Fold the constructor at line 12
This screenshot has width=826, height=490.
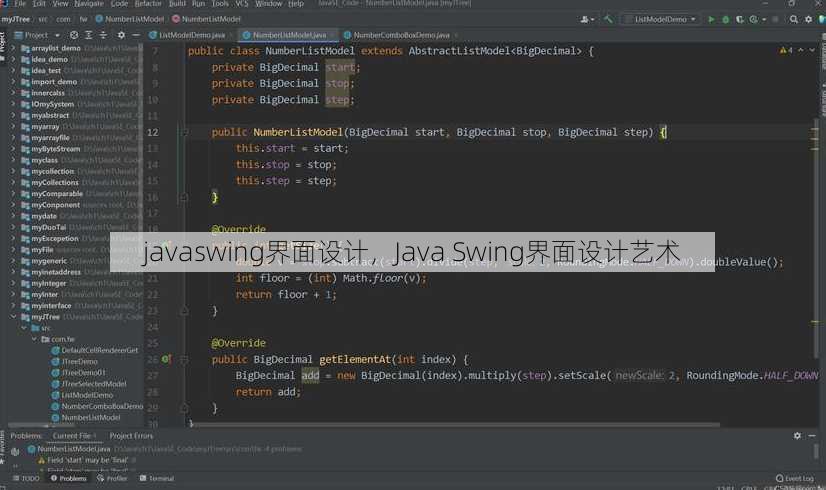(185, 132)
